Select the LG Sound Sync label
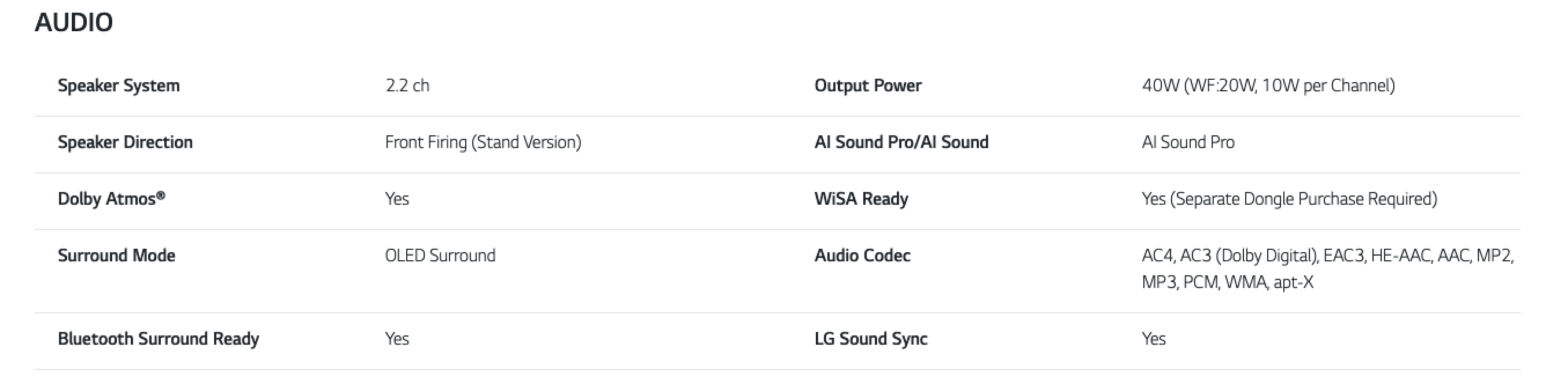1568x384 pixels. [871, 339]
